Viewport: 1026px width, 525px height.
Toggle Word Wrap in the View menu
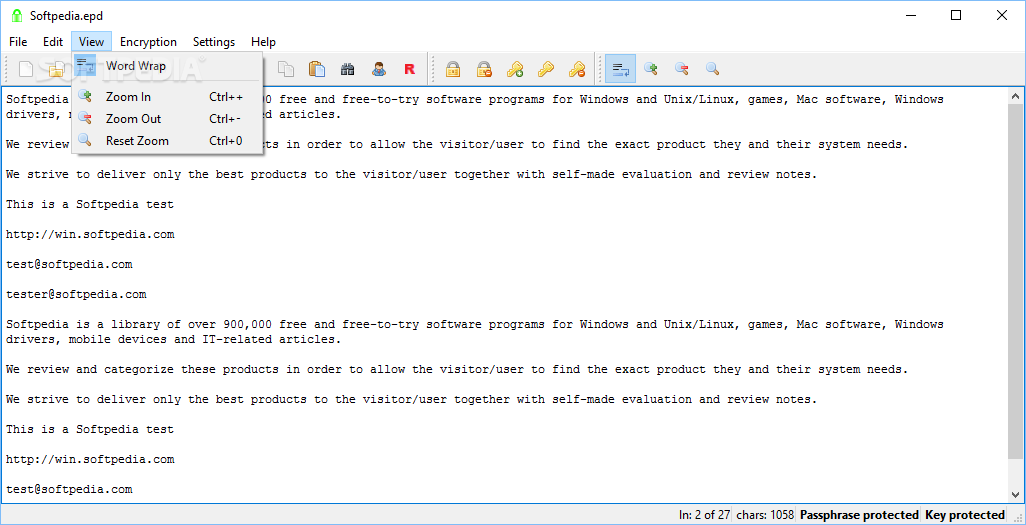167,65
